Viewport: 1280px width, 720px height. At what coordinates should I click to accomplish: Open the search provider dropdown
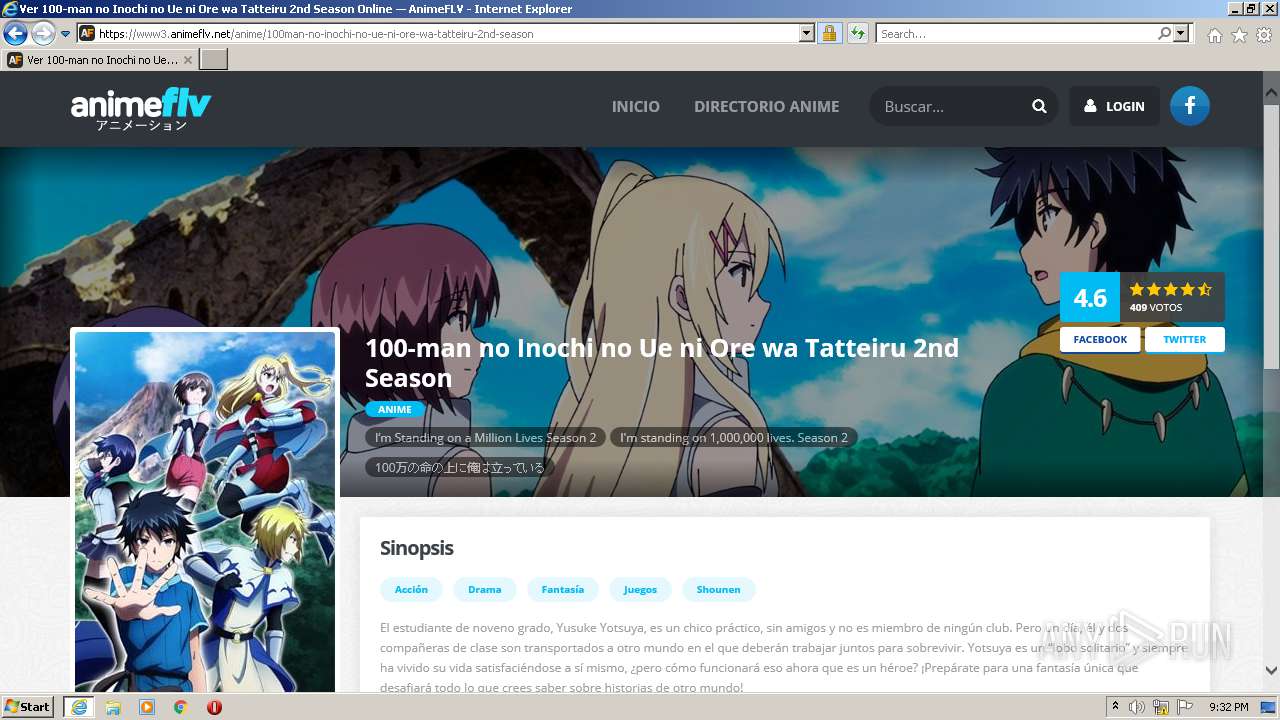[1182, 34]
